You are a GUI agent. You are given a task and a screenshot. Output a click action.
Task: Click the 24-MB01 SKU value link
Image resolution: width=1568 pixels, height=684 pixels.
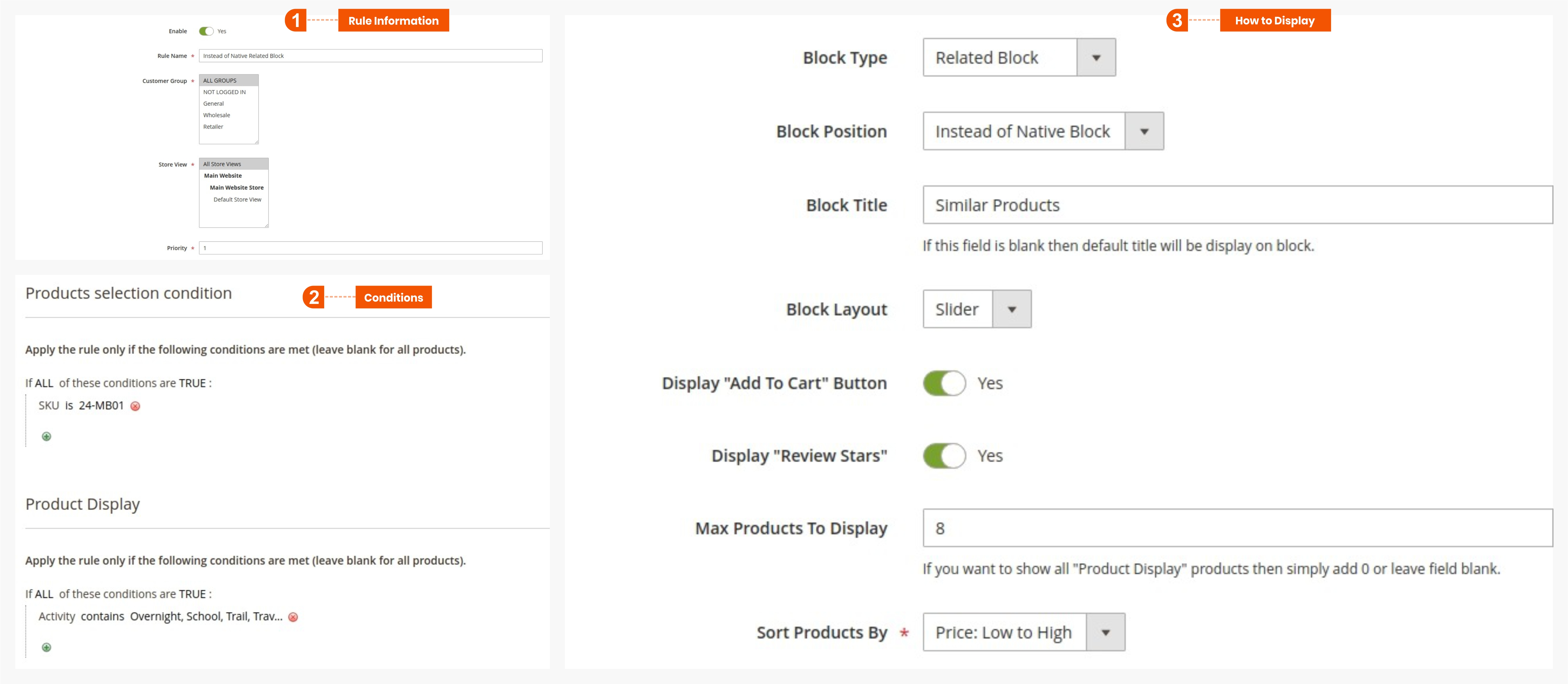pos(101,406)
